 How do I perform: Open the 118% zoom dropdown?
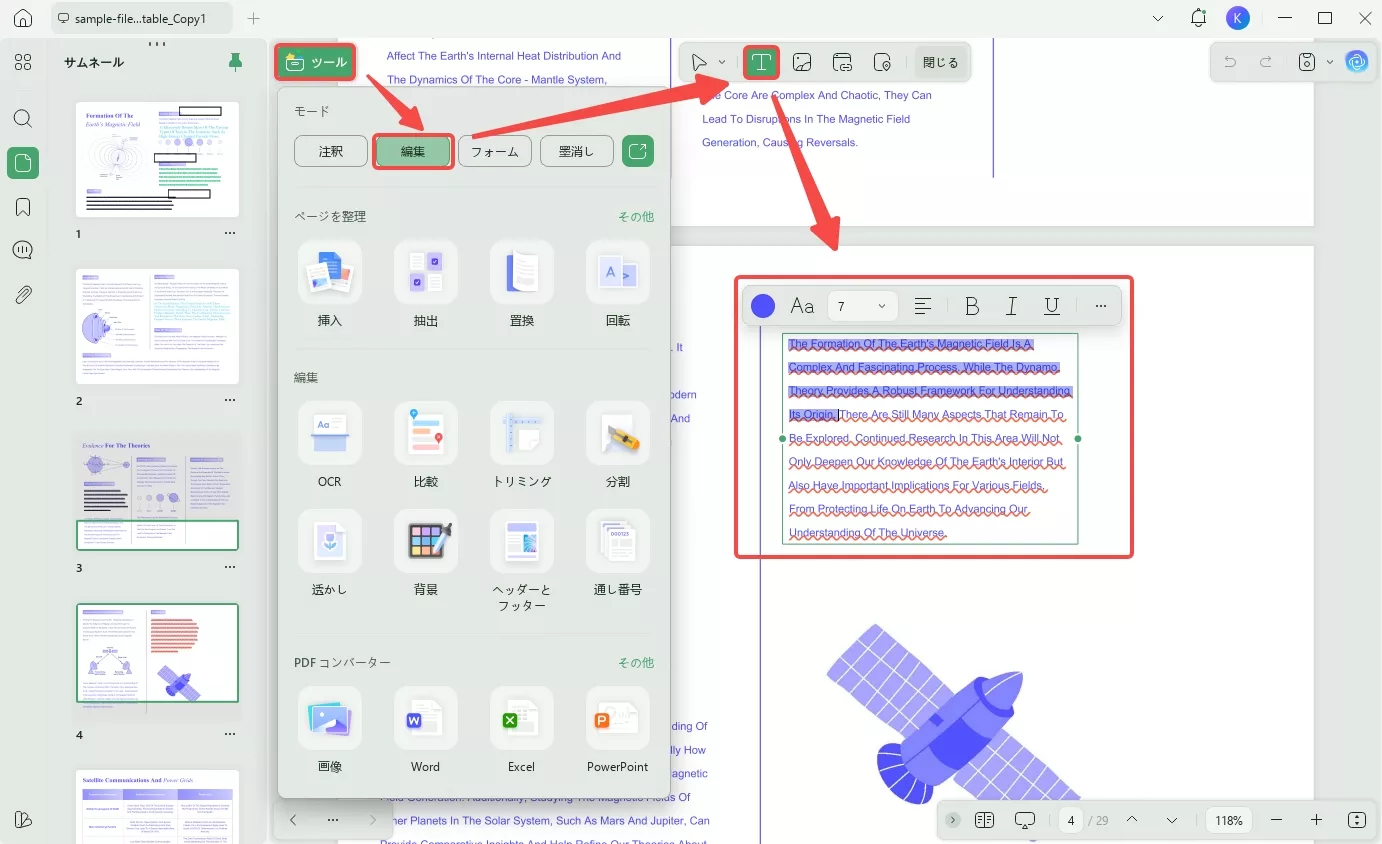[x=1229, y=820]
